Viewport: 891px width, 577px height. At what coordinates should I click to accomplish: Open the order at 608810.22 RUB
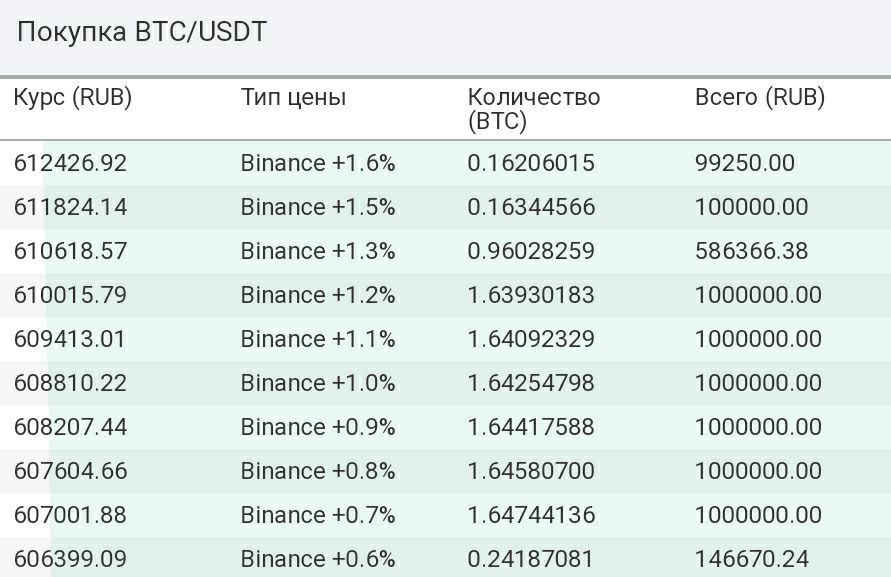pyautogui.click(x=446, y=383)
